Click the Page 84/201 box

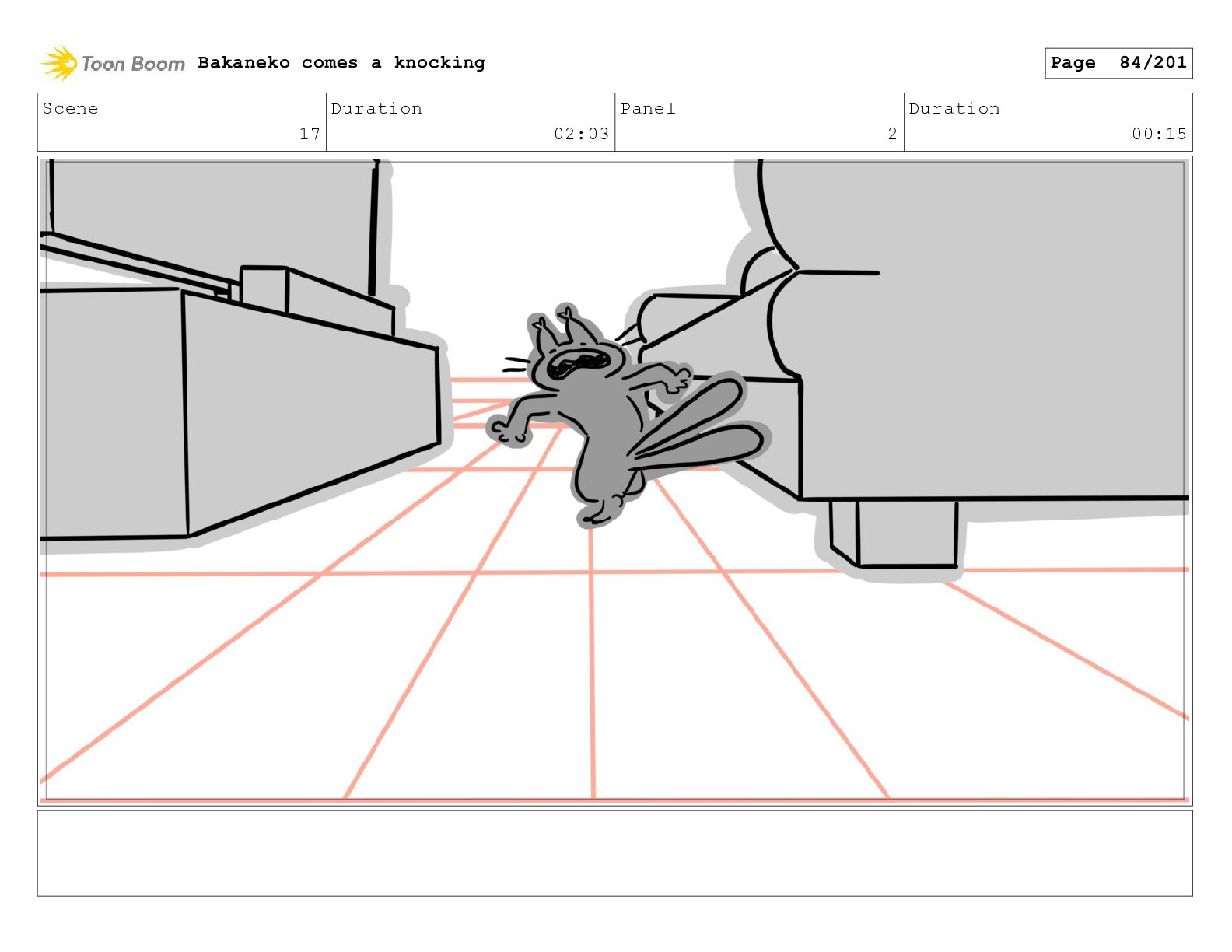click(x=1118, y=63)
